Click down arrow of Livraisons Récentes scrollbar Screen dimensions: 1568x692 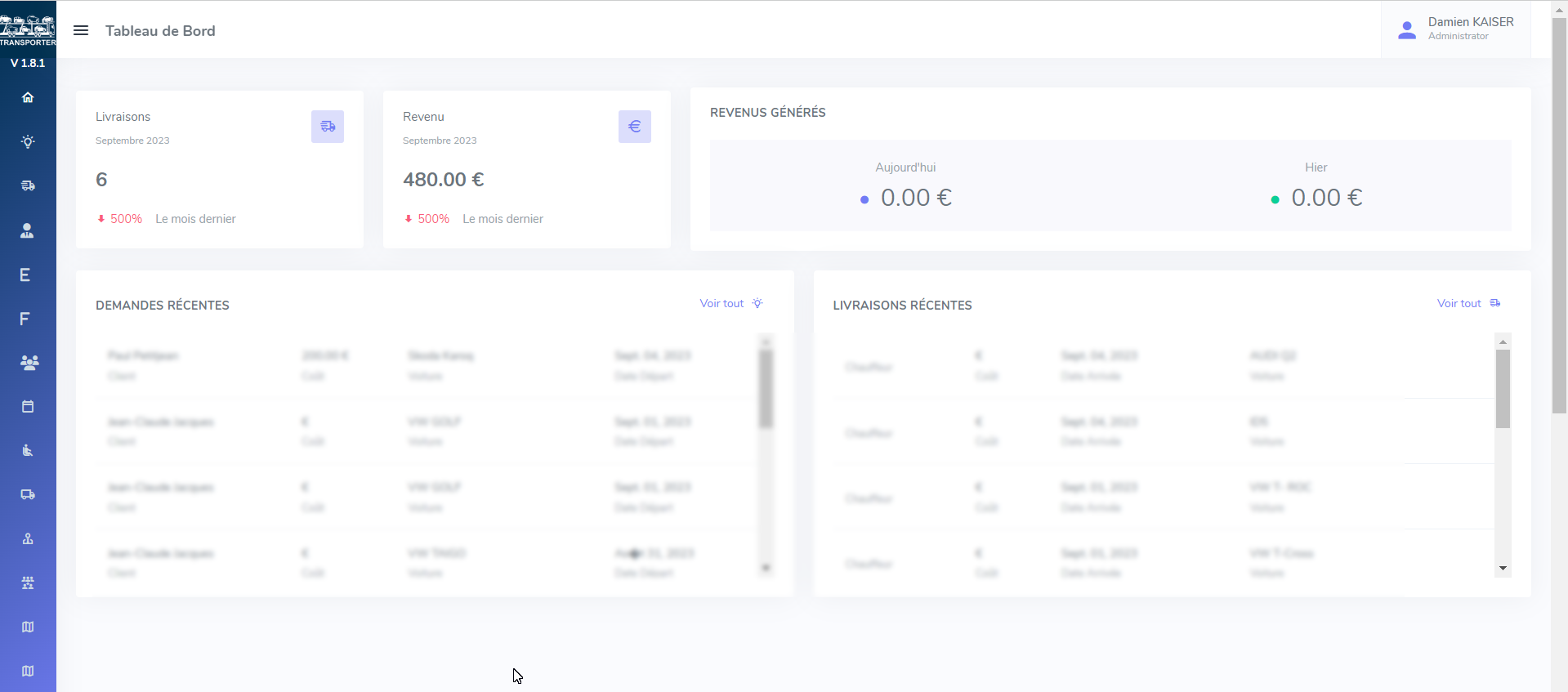(x=1503, y=568)
